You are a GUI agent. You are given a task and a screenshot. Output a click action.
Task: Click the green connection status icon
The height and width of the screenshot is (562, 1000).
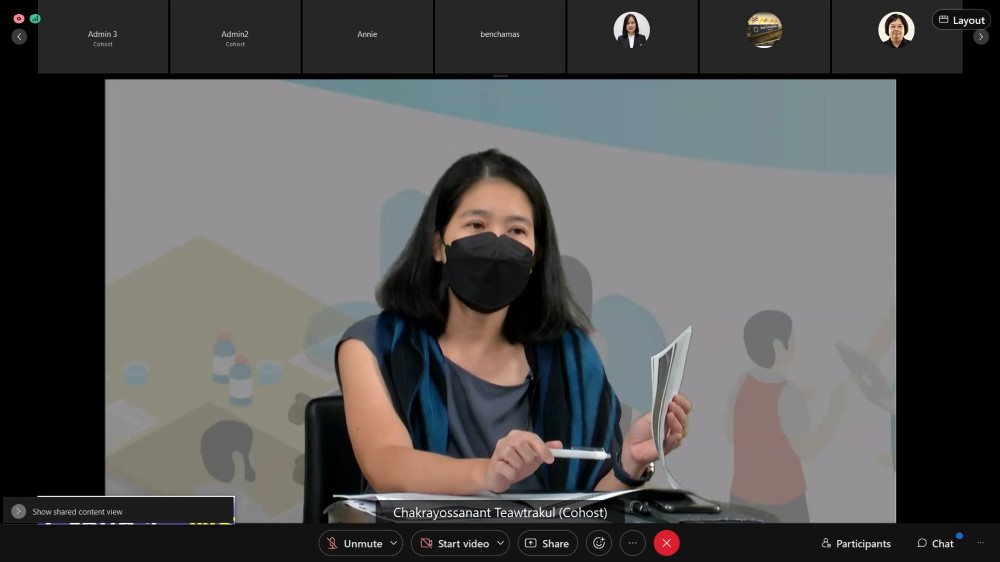pyautogui.click(x=35, y=19)
